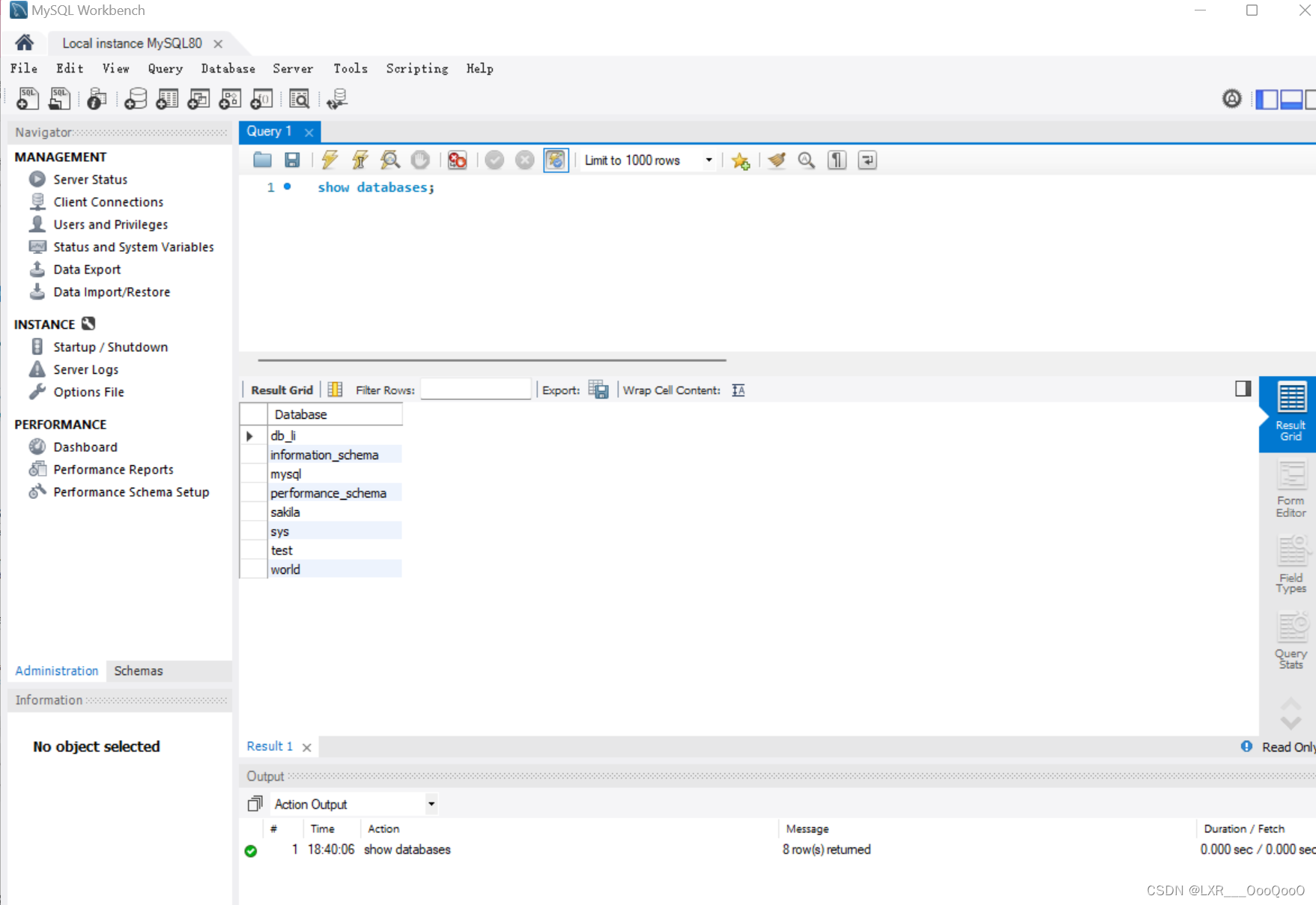1316x905 pixels.
Task: Open the Query menu
Action: (166, 68)
